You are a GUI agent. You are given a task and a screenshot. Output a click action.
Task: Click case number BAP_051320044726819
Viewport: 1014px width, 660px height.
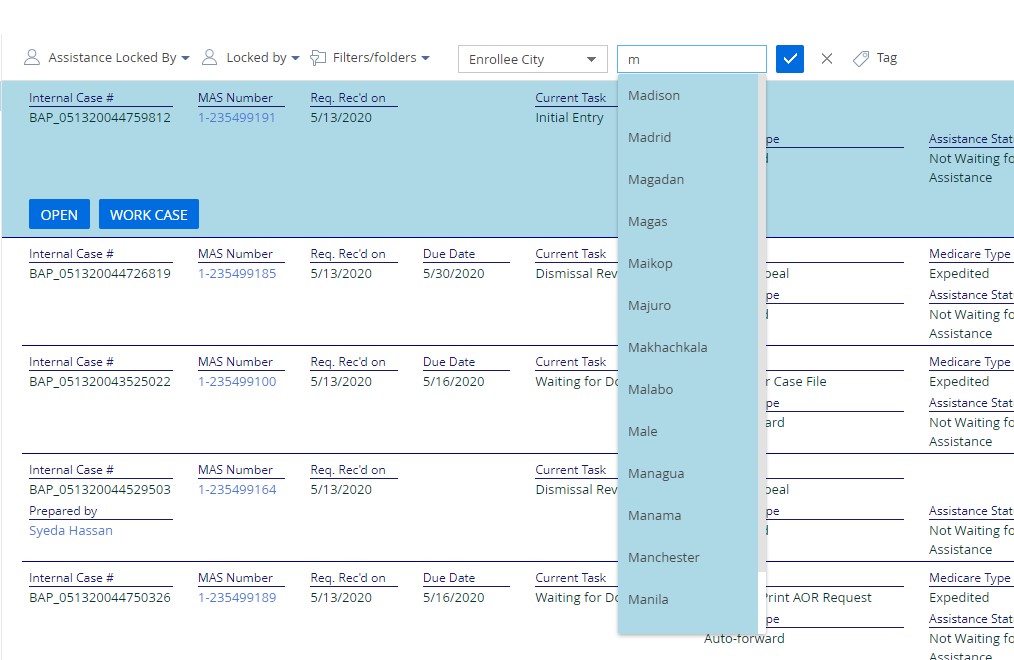click(100, 273)
